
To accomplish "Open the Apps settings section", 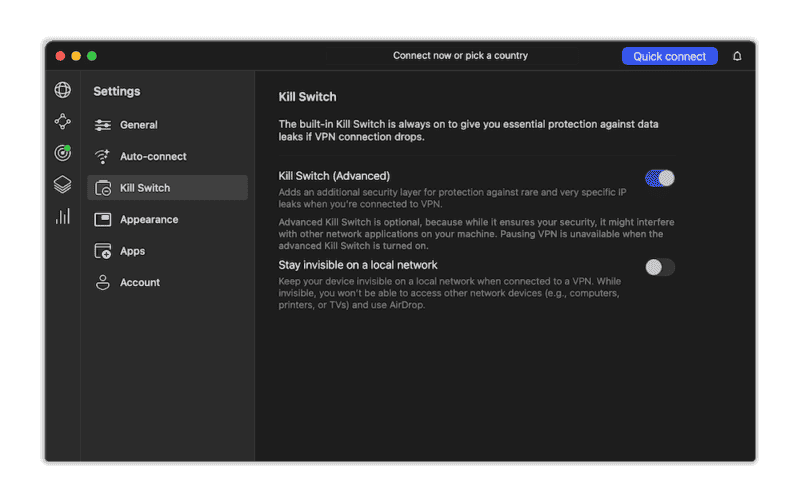I will 167,251.
